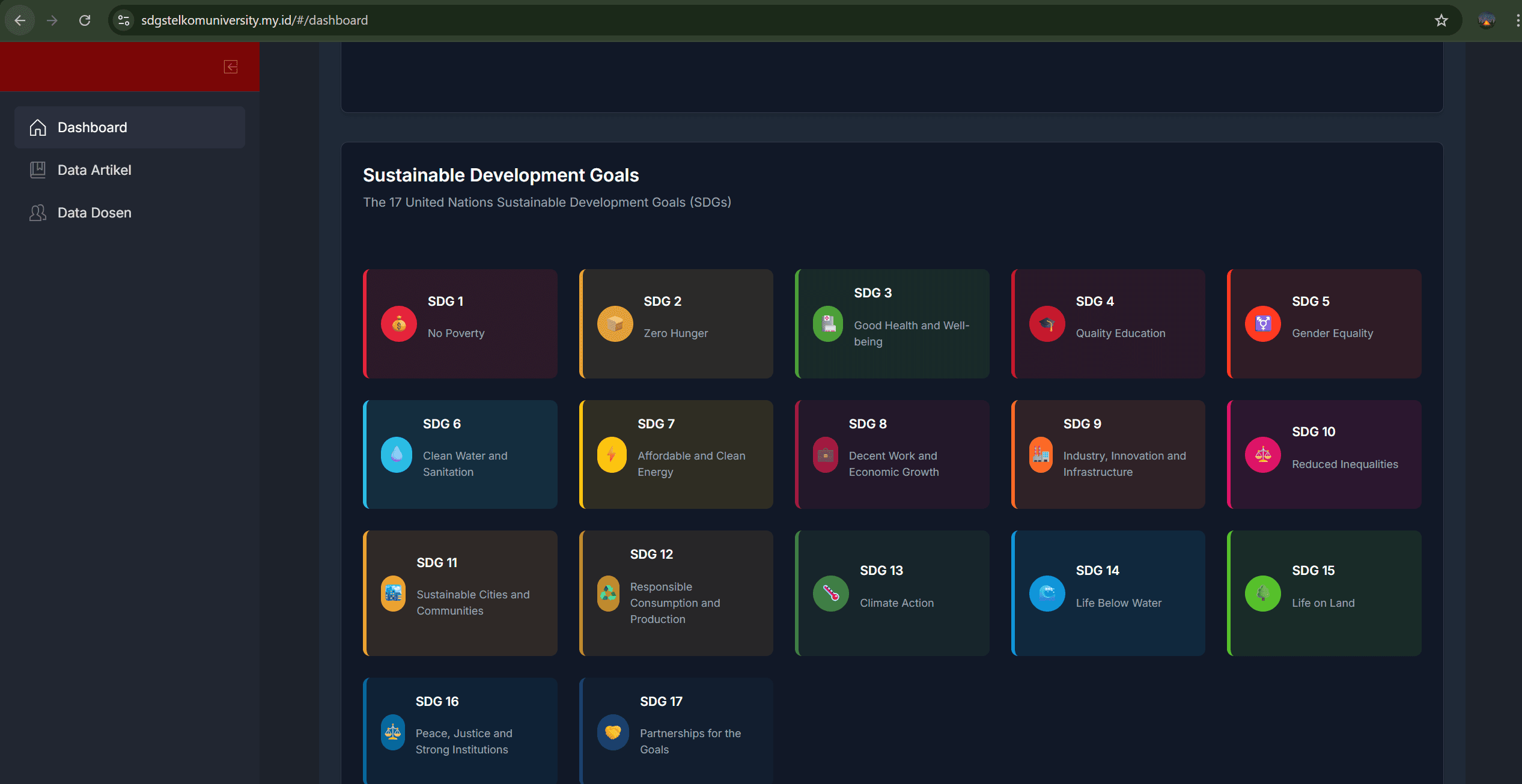The height and width of the screenshot is (784, 1522).
Task: Go to Data Artikel in sidebar
Action: pyautogui.click(x=94, y=170)
